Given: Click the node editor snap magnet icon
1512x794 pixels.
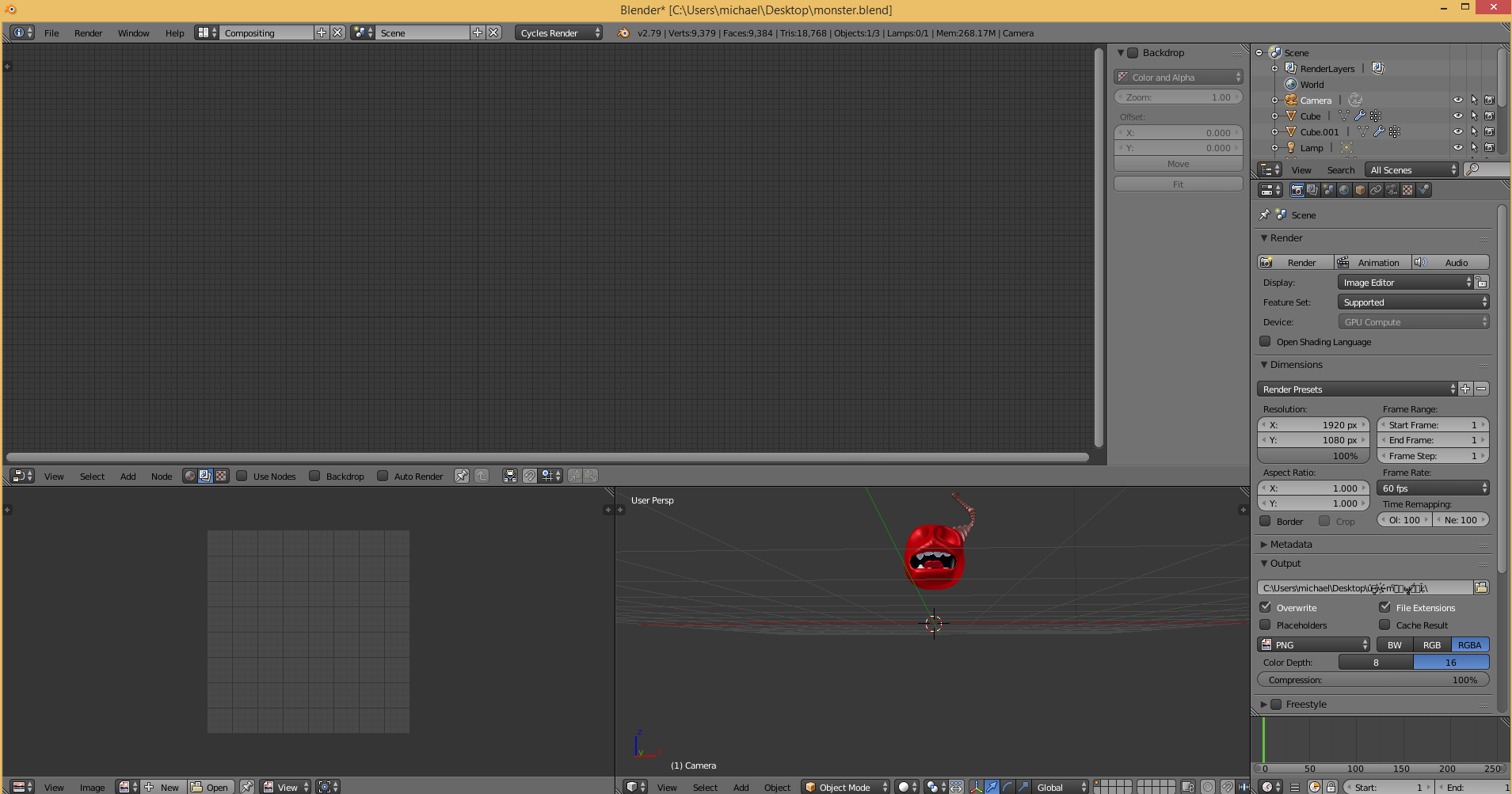Looking at the screenshot, I should (529, 476).
